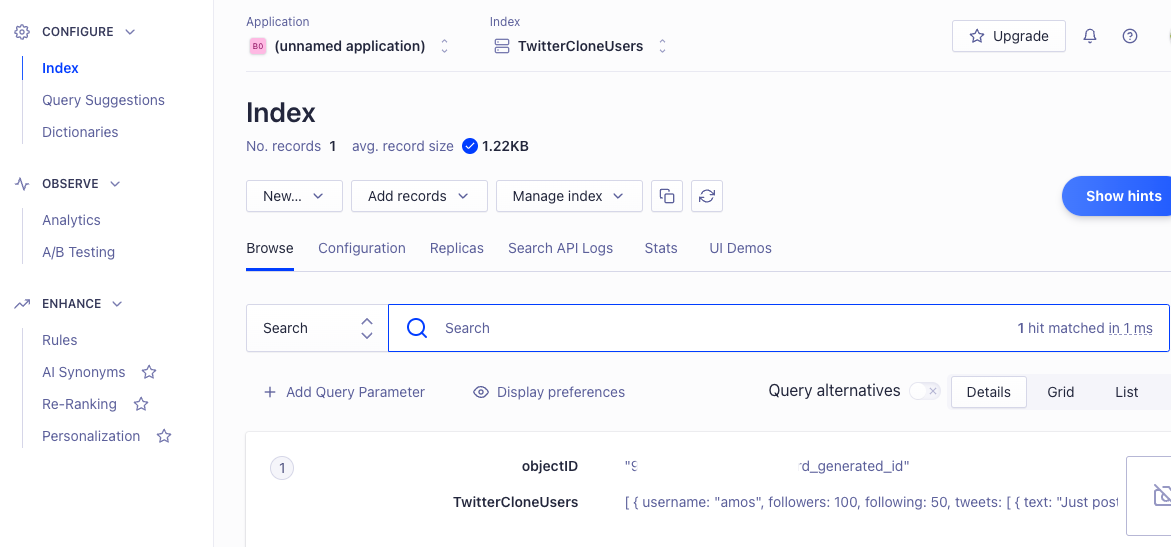
Task: Click the star icon beside Re-Ranking
Action: [141, 404]
